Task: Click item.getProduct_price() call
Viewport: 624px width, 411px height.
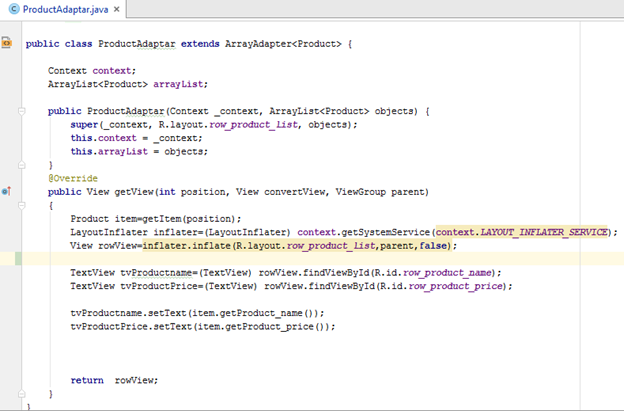Action: tap(260, 327)
